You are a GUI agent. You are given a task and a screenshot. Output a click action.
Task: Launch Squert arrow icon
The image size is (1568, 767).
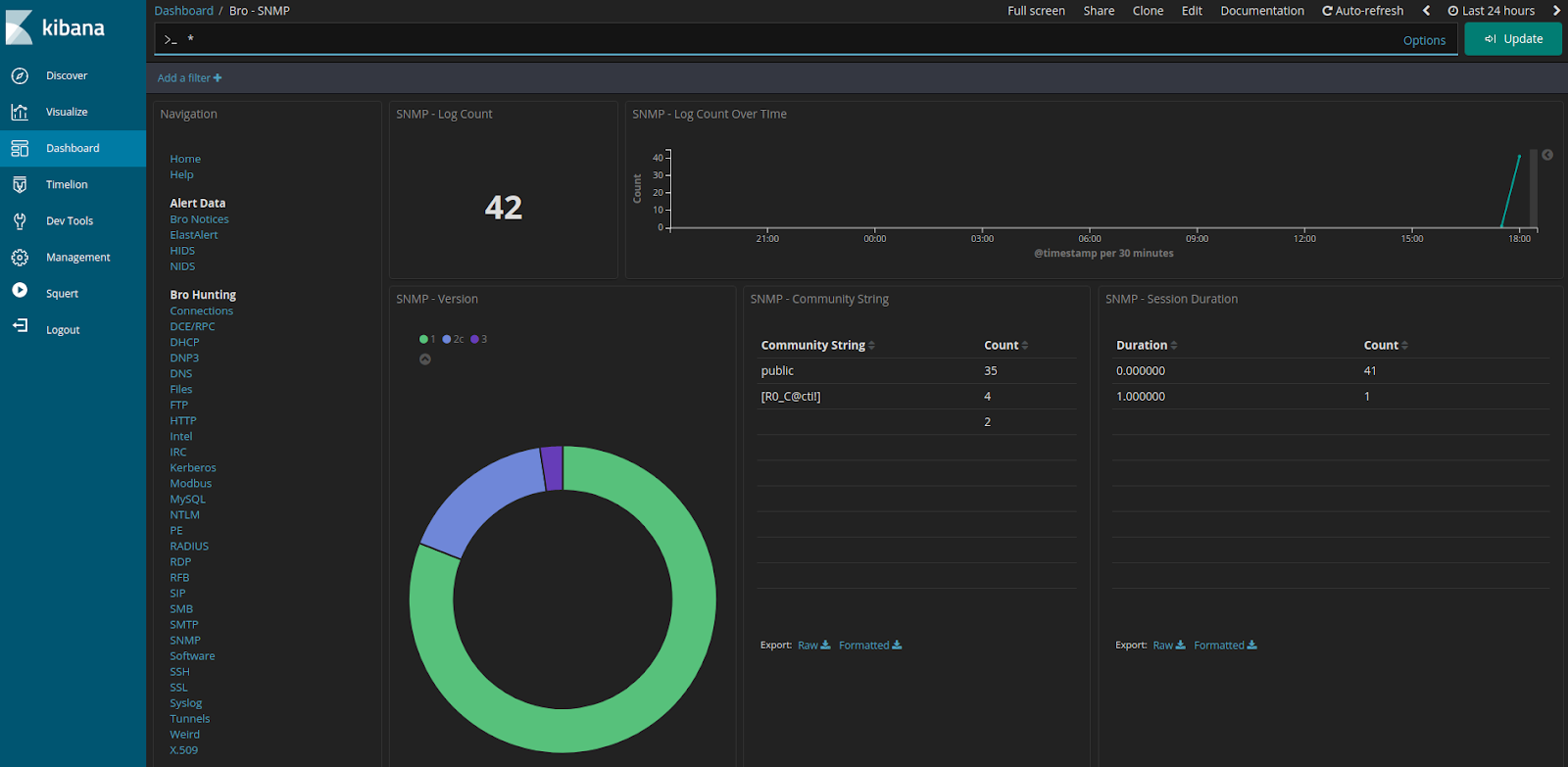click(20, 290)
